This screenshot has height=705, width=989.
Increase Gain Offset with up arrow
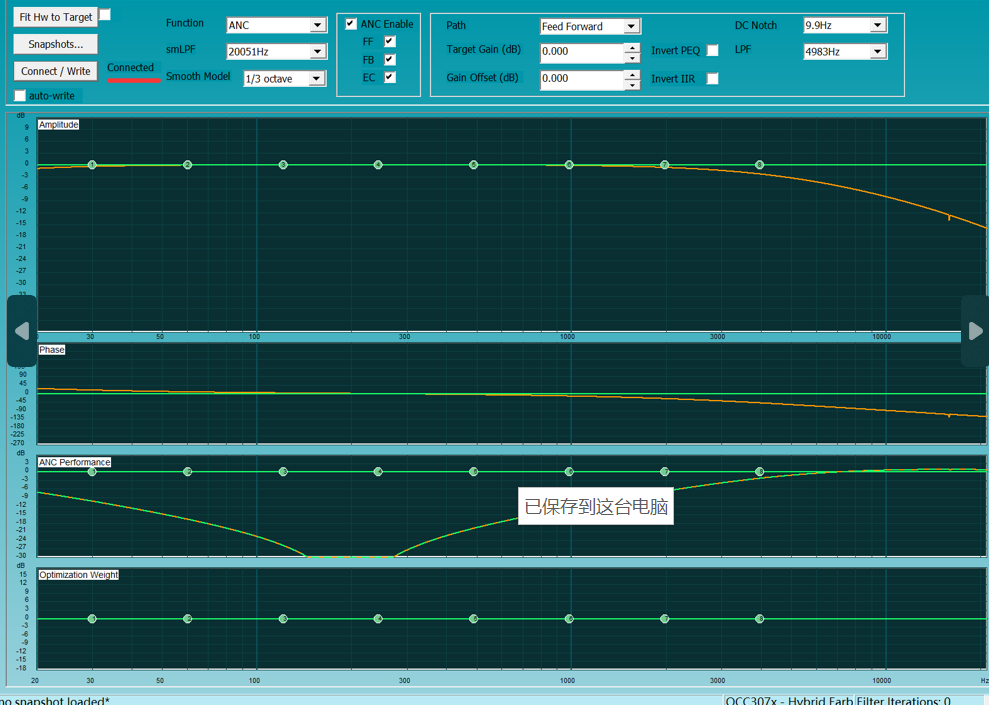point(632,74)
